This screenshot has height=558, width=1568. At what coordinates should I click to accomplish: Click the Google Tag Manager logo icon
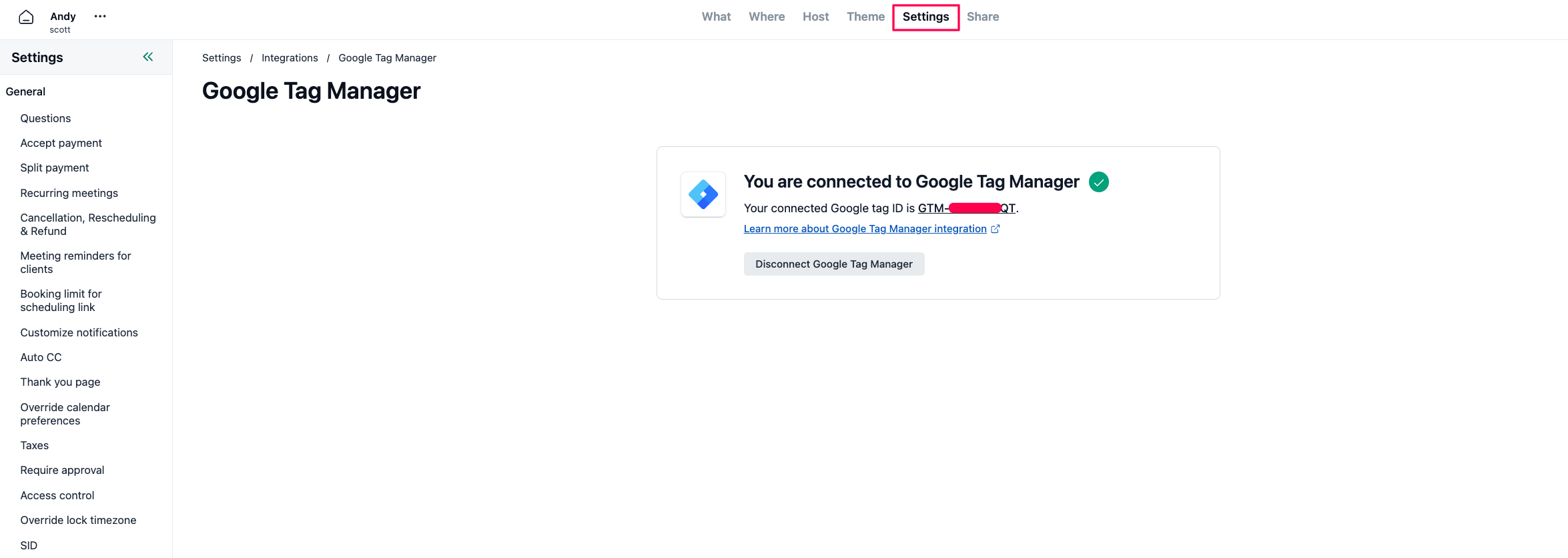pyautogui.click(x=703, y=194)
